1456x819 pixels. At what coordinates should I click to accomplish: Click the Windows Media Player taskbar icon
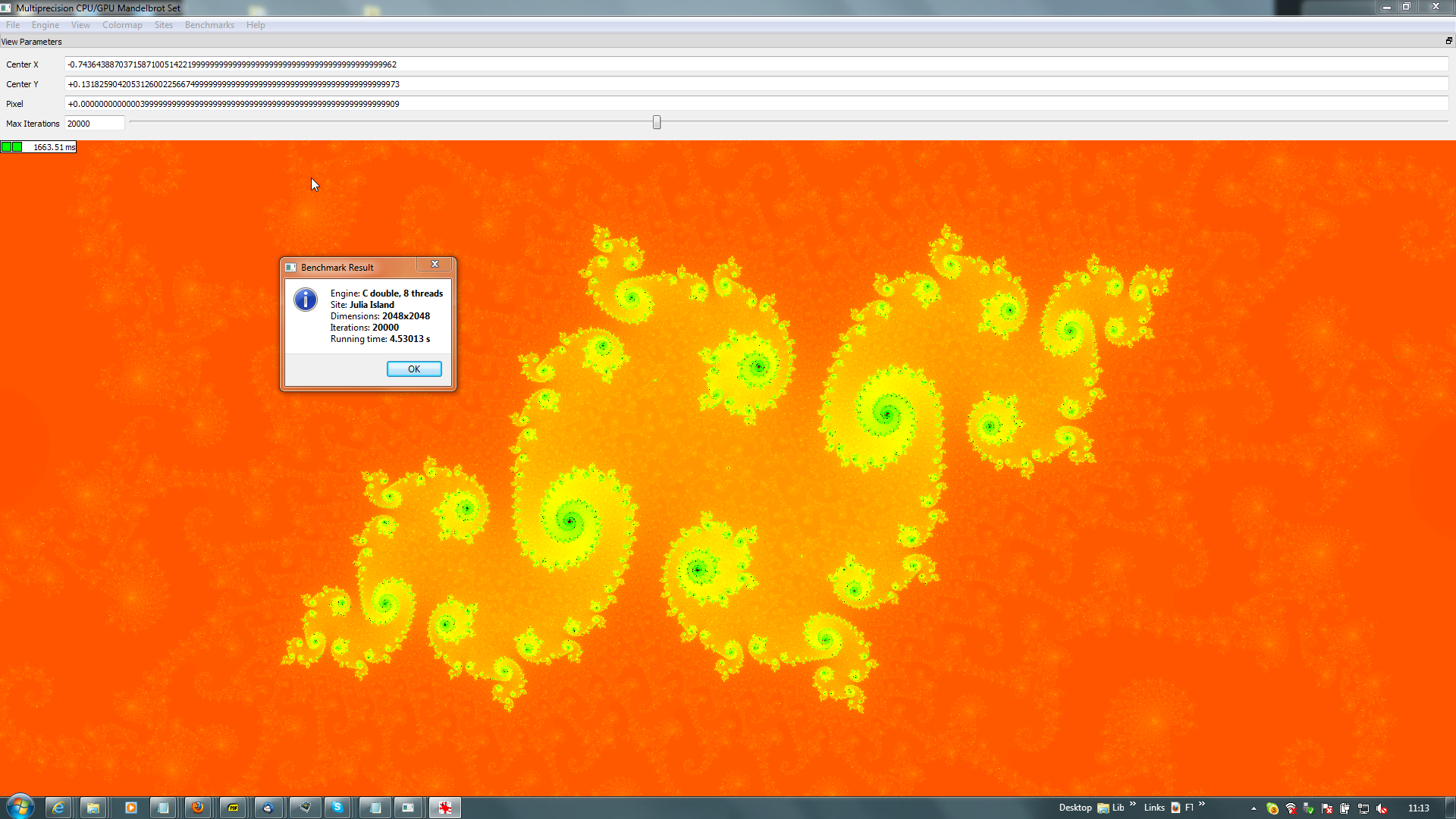130,808
